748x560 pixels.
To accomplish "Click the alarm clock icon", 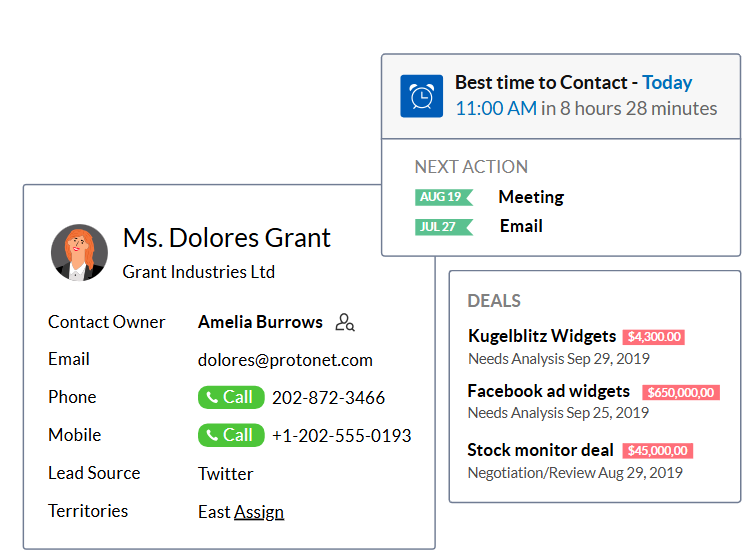I will (422, 96).
